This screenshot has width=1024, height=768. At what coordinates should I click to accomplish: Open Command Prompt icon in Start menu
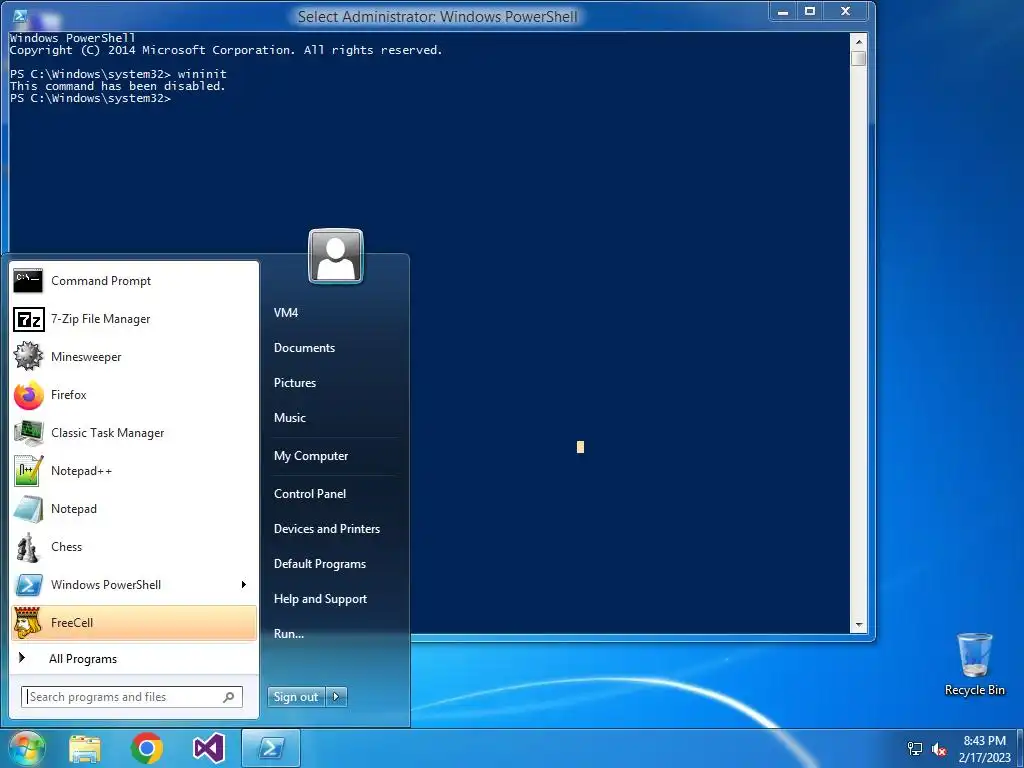(x=28, y=281)
